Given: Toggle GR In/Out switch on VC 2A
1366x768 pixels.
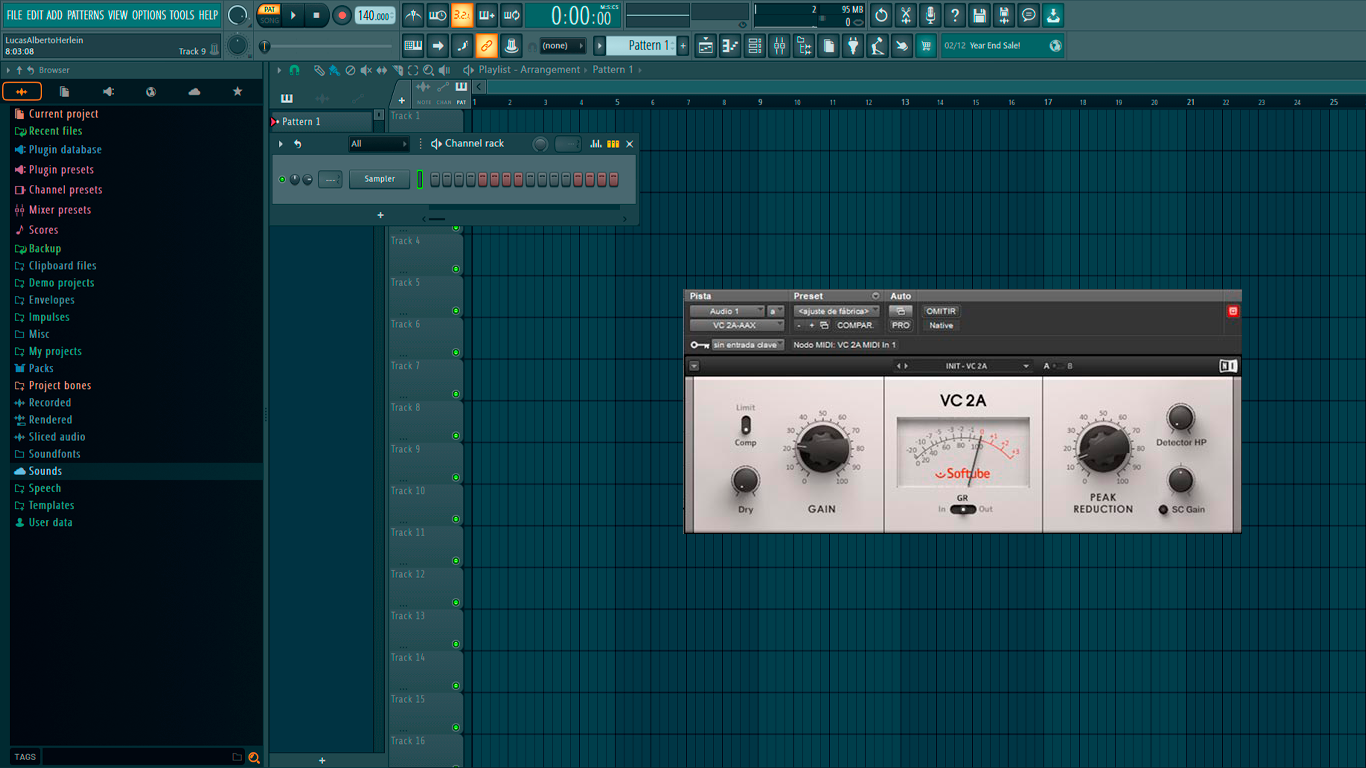Looking at the screenshot, I should 963,509.
